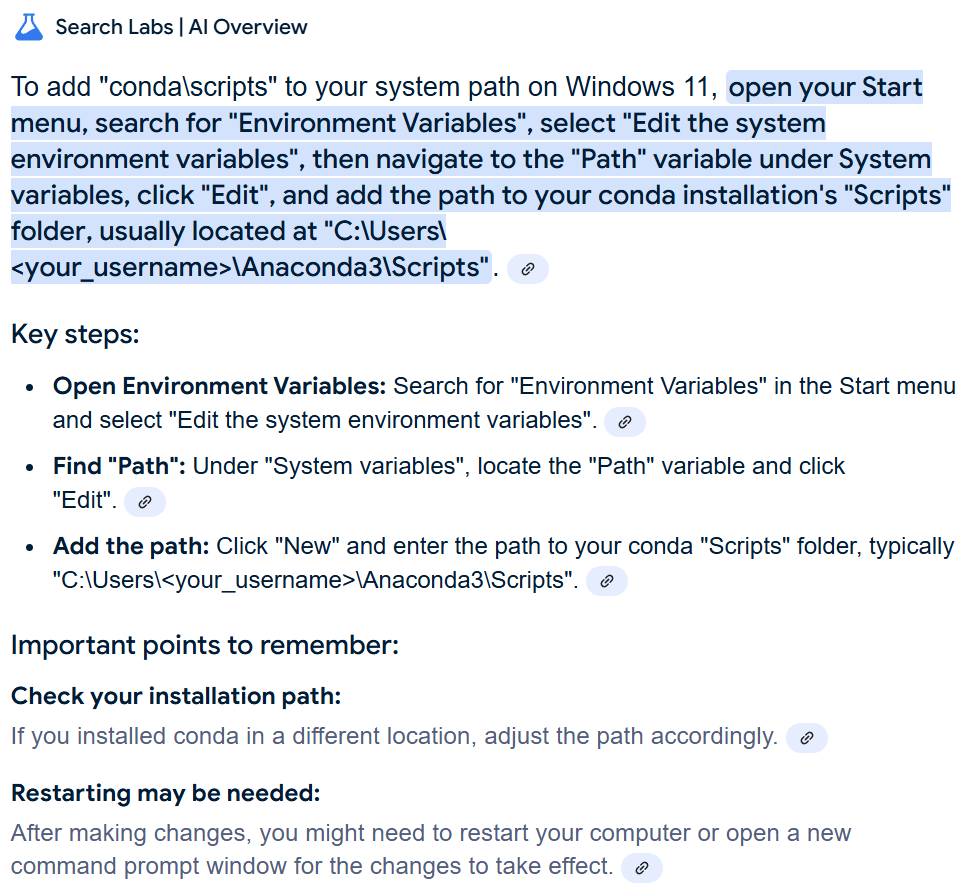
Task: Open source link for Add the path step
Action: tap(606, 581)
